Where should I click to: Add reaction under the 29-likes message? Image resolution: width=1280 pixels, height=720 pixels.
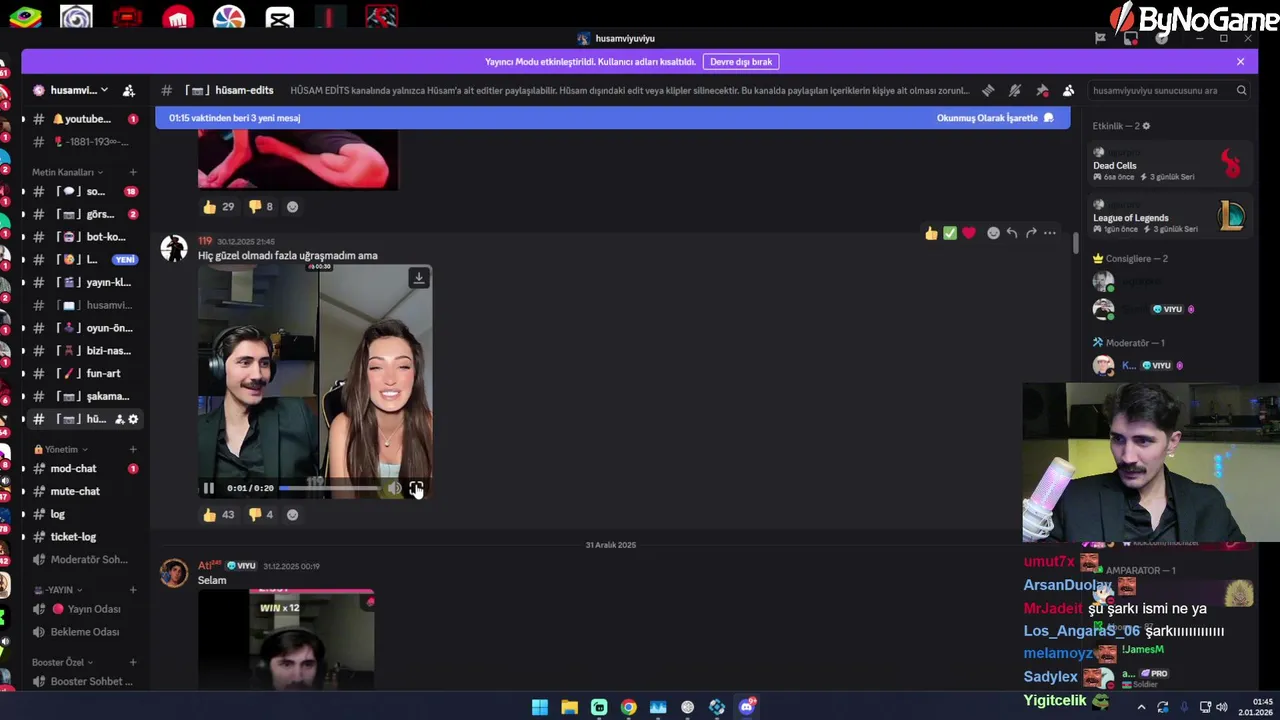(x=292, y=206)
